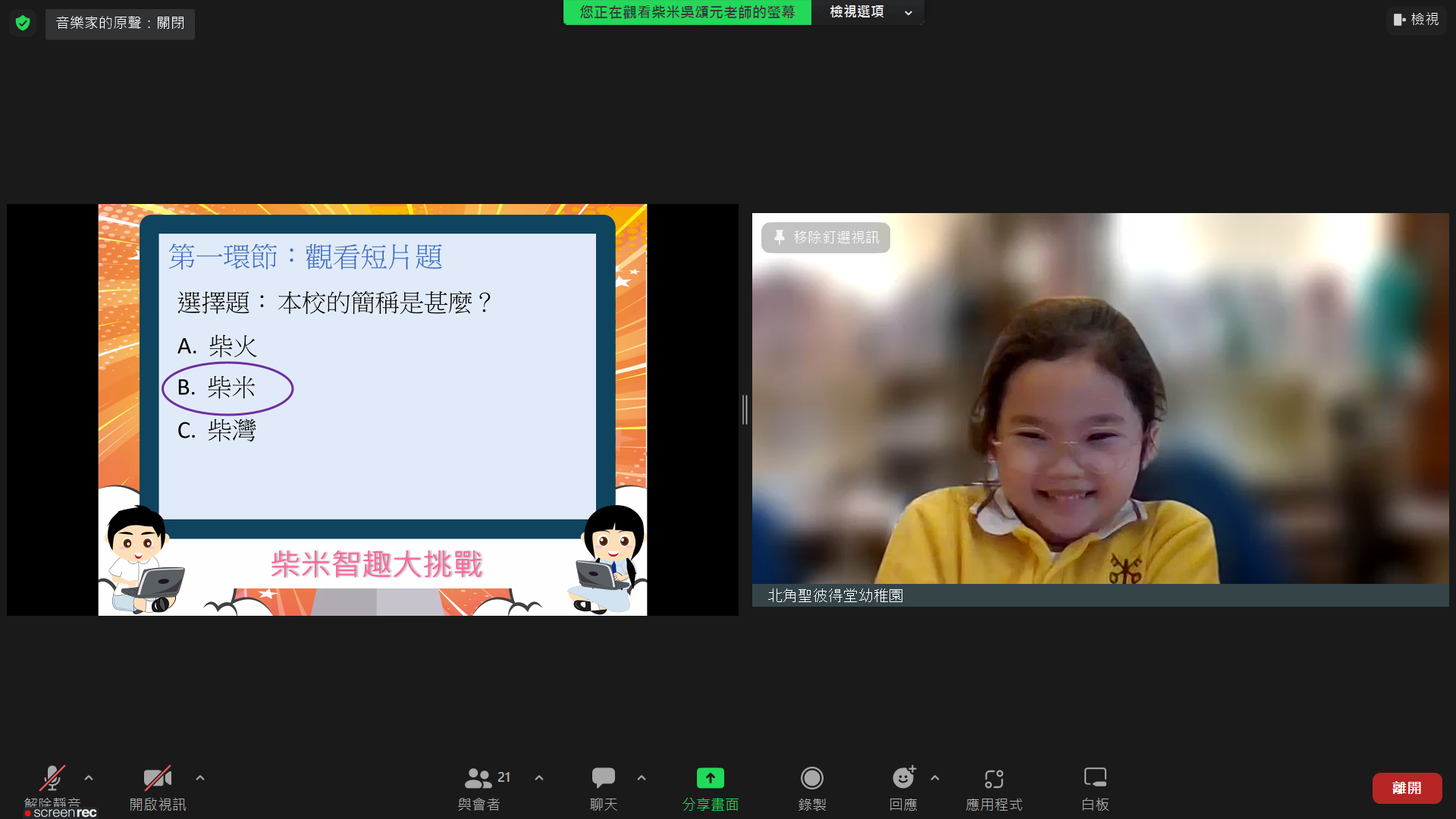Image resolution: width=1456 pixels, height=819 pixels.
Task: Click the red Leave button
Action: (x=1407, y=788)
